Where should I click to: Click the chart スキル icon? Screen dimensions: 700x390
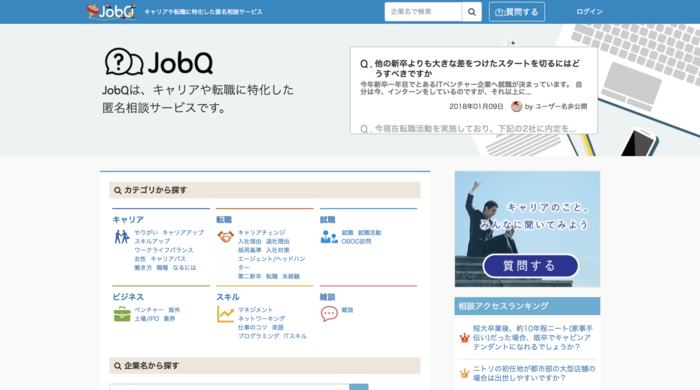(x=225, y=314)
